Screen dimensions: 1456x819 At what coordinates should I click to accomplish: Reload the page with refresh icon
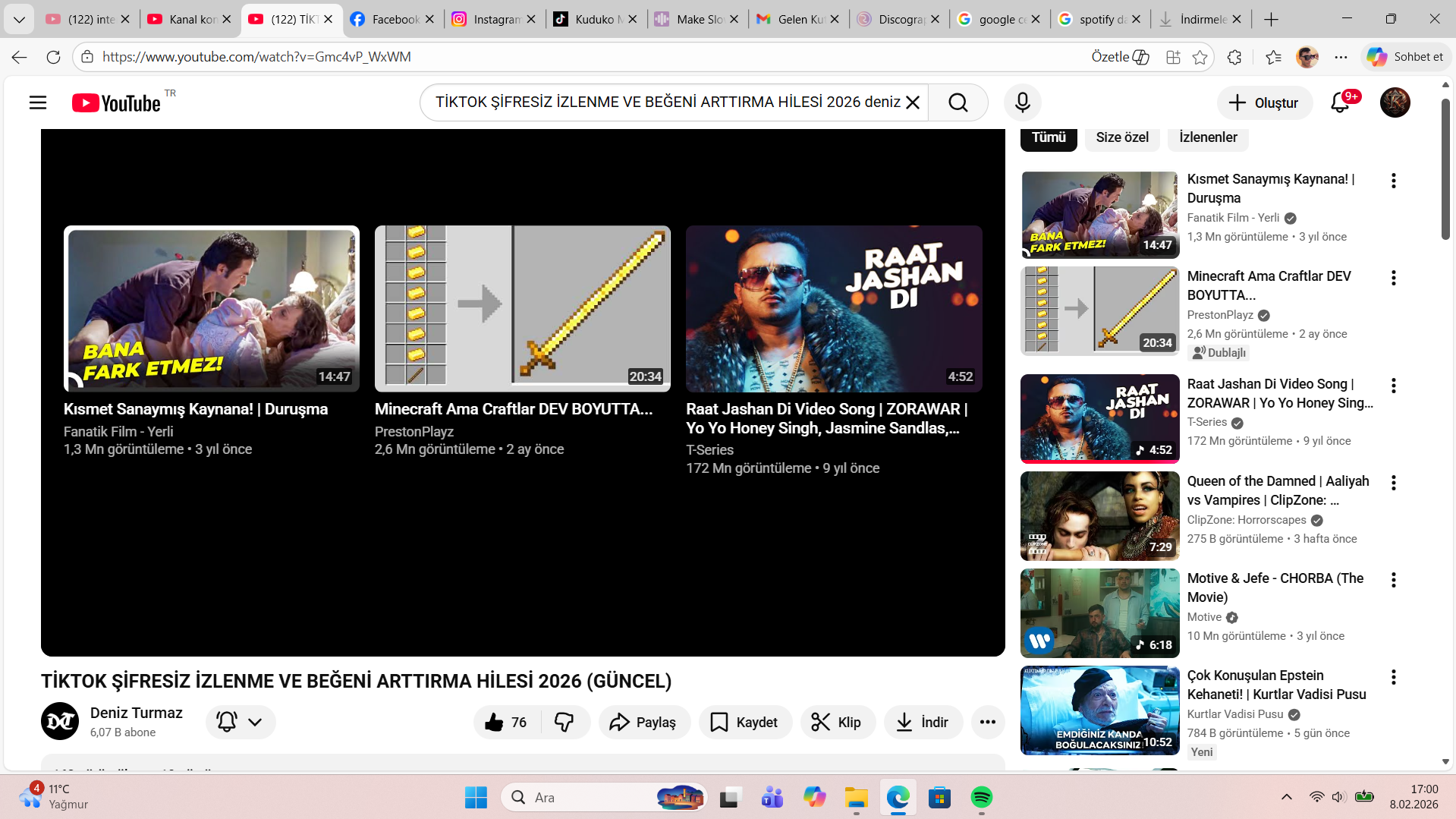pos(53,57)
